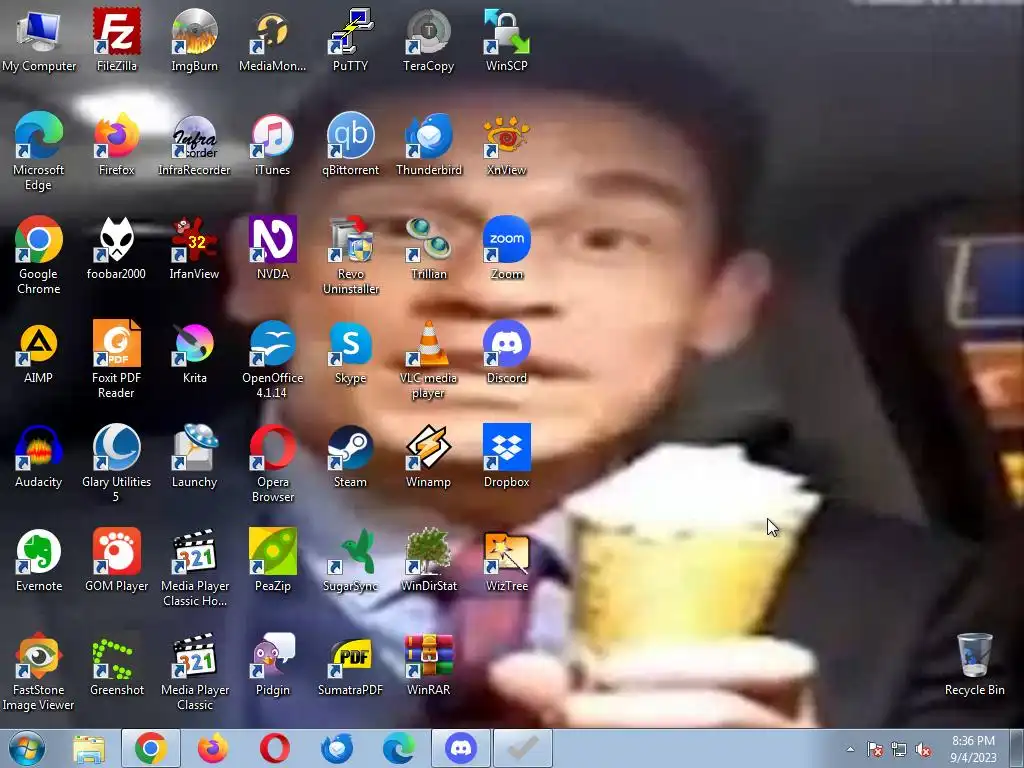The image size is (1024, 768).
Task: Select the Revo Uninstaller shortcut
Action: pyautogui.click(x=351, y=255)
